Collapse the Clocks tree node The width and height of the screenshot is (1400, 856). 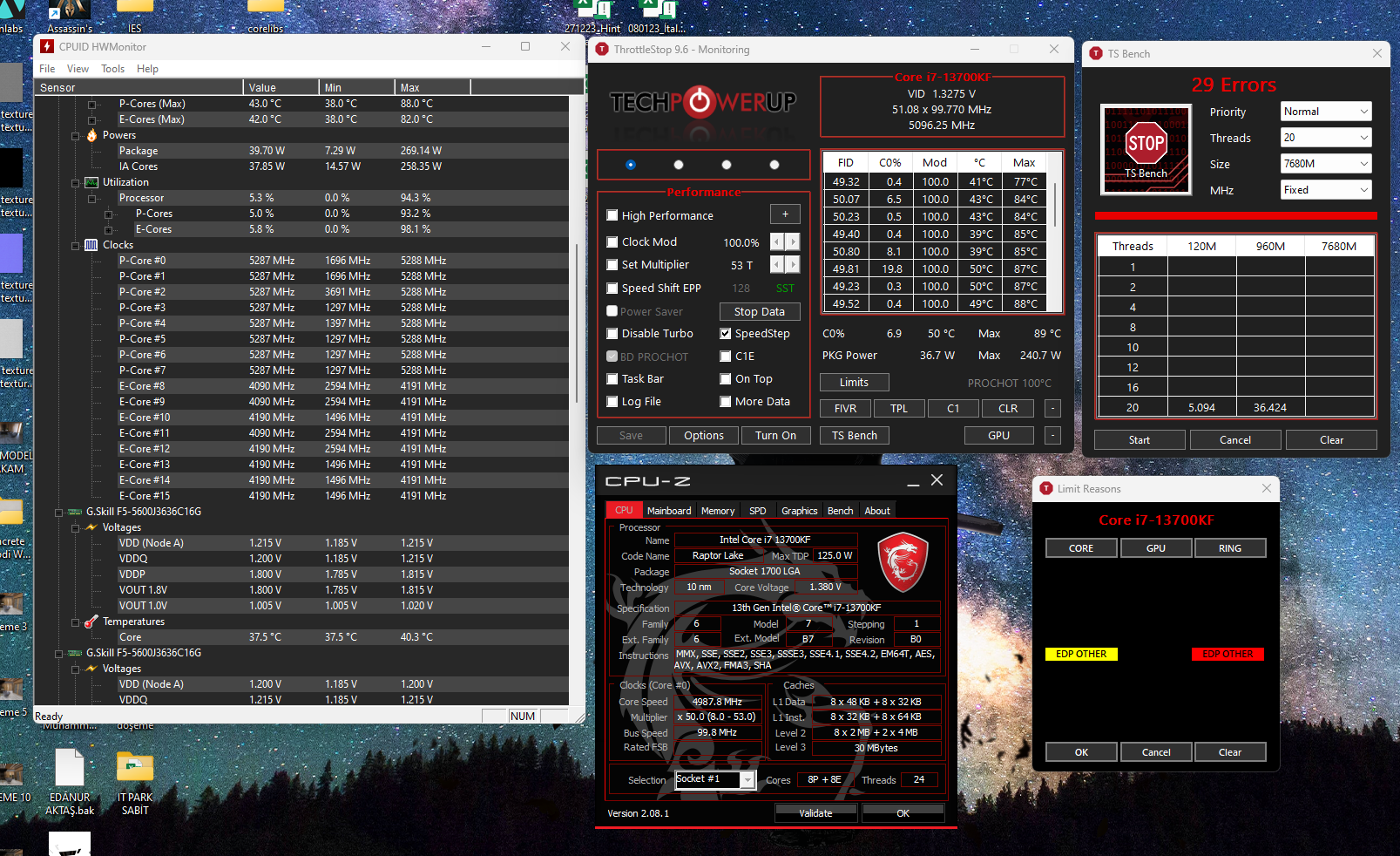coord(76,245)
